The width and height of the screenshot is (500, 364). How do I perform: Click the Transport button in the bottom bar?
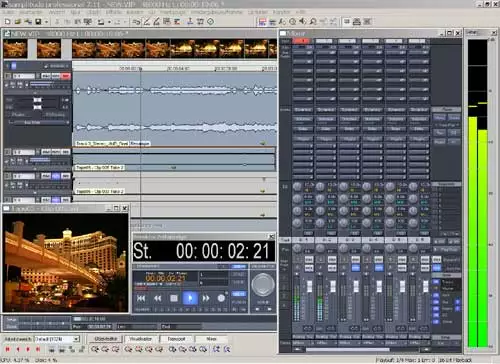176,339
